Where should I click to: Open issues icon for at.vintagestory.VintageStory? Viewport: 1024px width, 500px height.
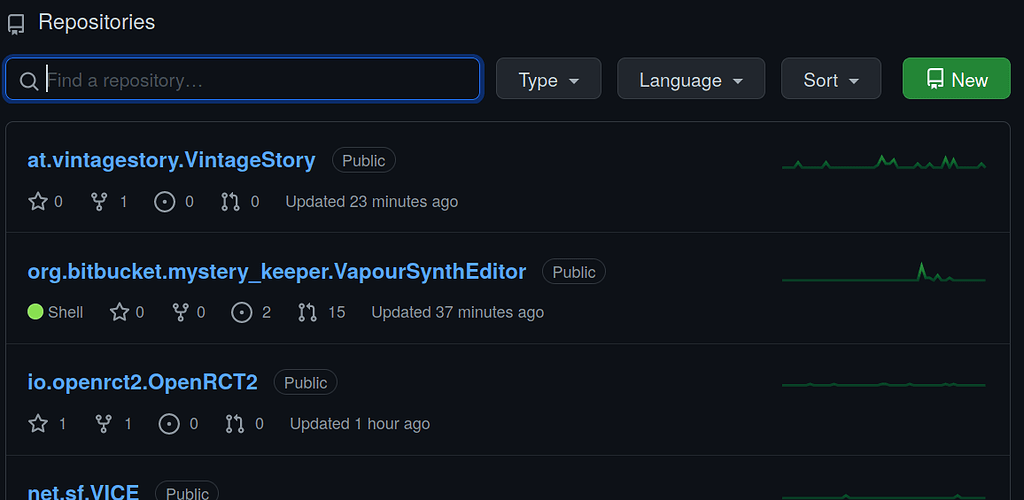(165, 202)
